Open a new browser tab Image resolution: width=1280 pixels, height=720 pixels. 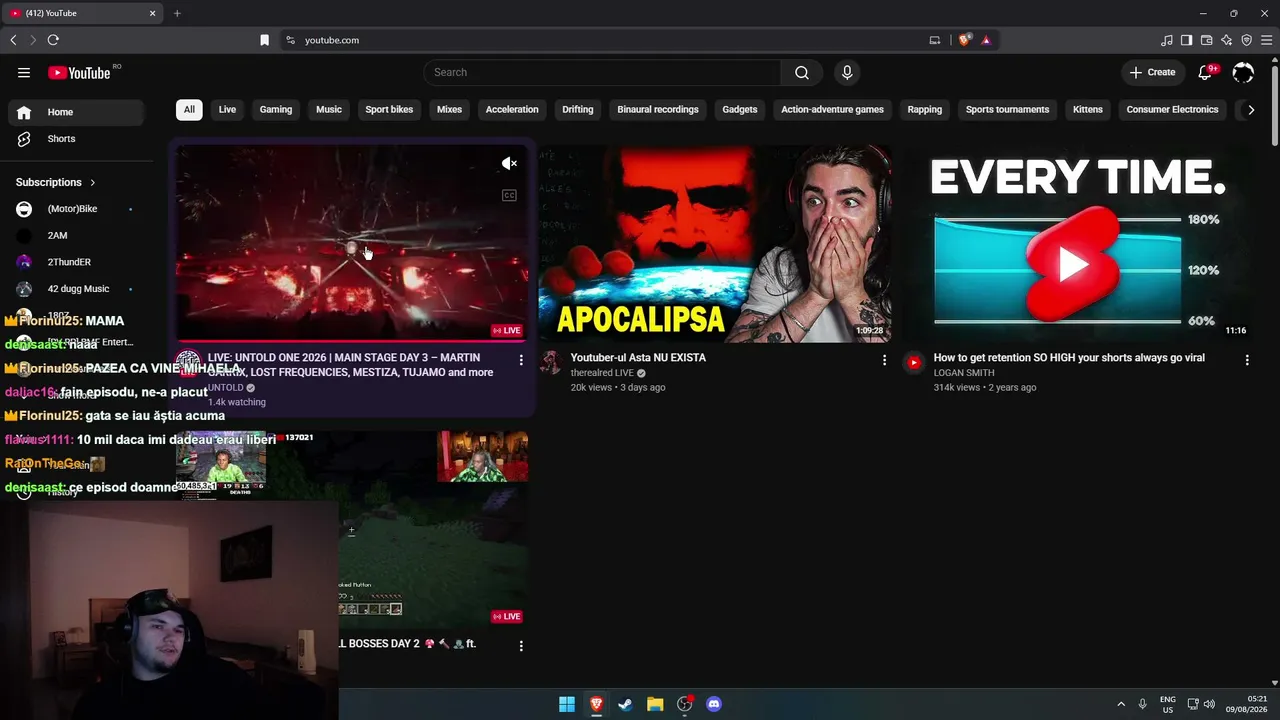(177, 13)
